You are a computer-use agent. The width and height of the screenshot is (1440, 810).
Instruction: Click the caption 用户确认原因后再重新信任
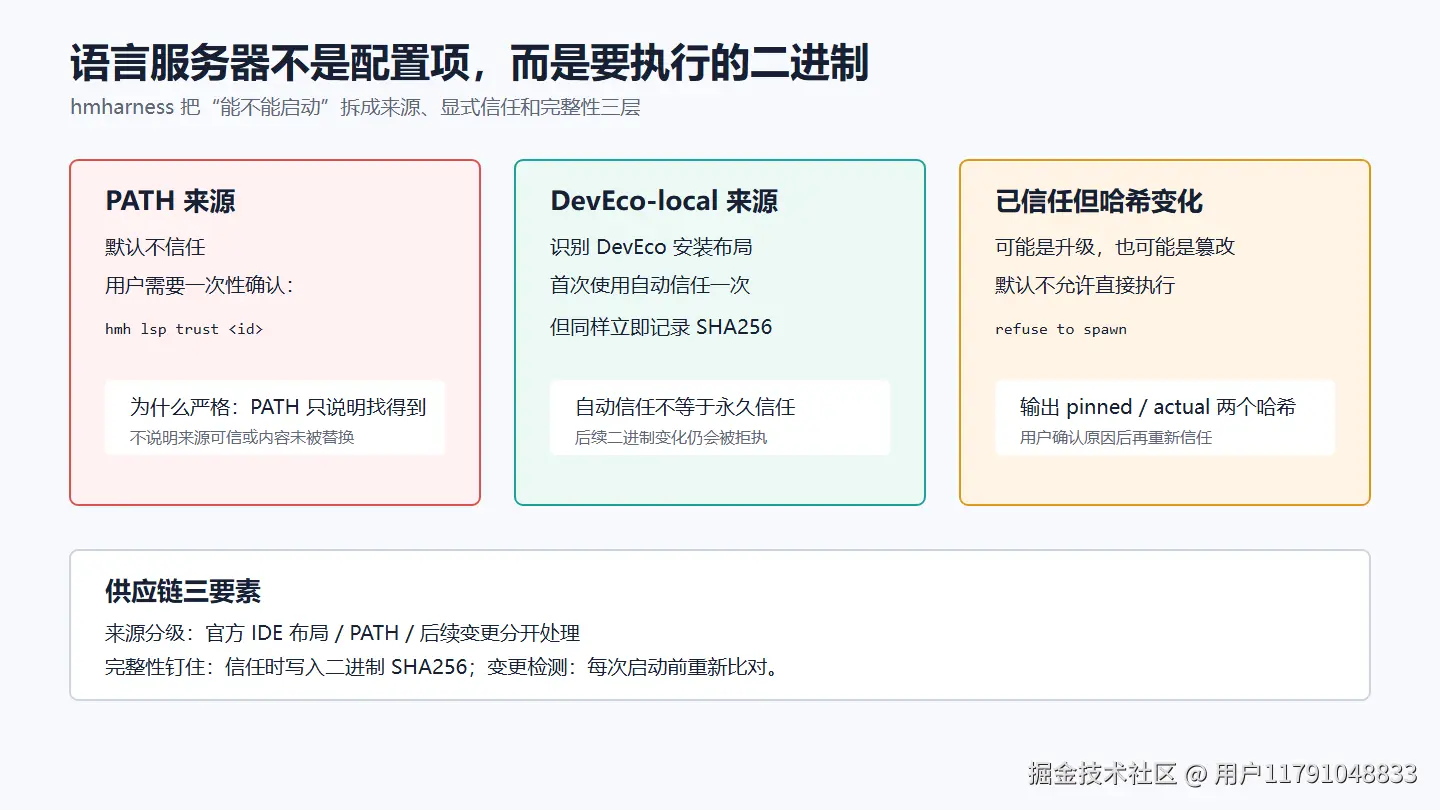[x=1116, y=437]
